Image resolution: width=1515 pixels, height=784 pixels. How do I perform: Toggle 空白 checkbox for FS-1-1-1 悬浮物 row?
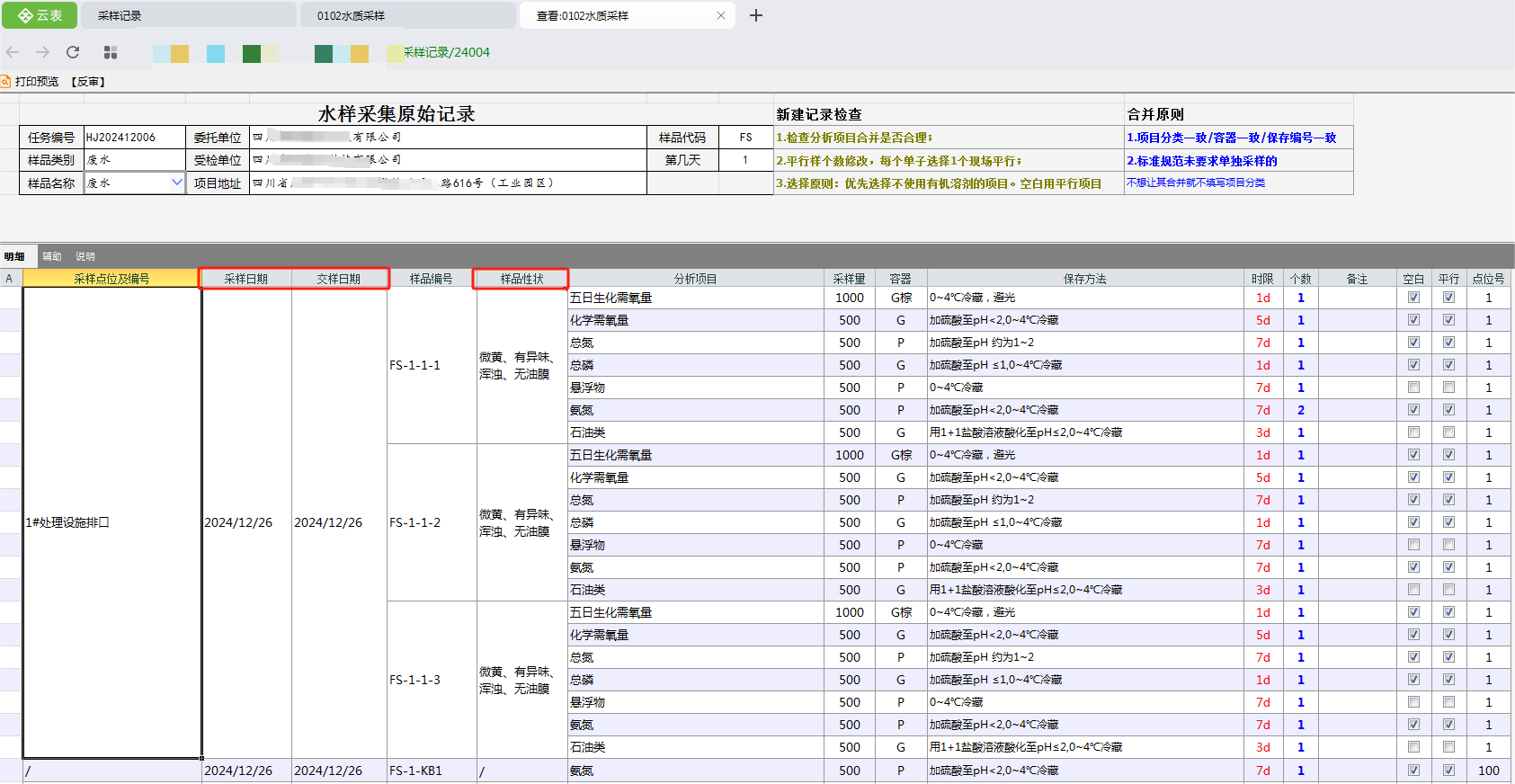pos(1413,388)
